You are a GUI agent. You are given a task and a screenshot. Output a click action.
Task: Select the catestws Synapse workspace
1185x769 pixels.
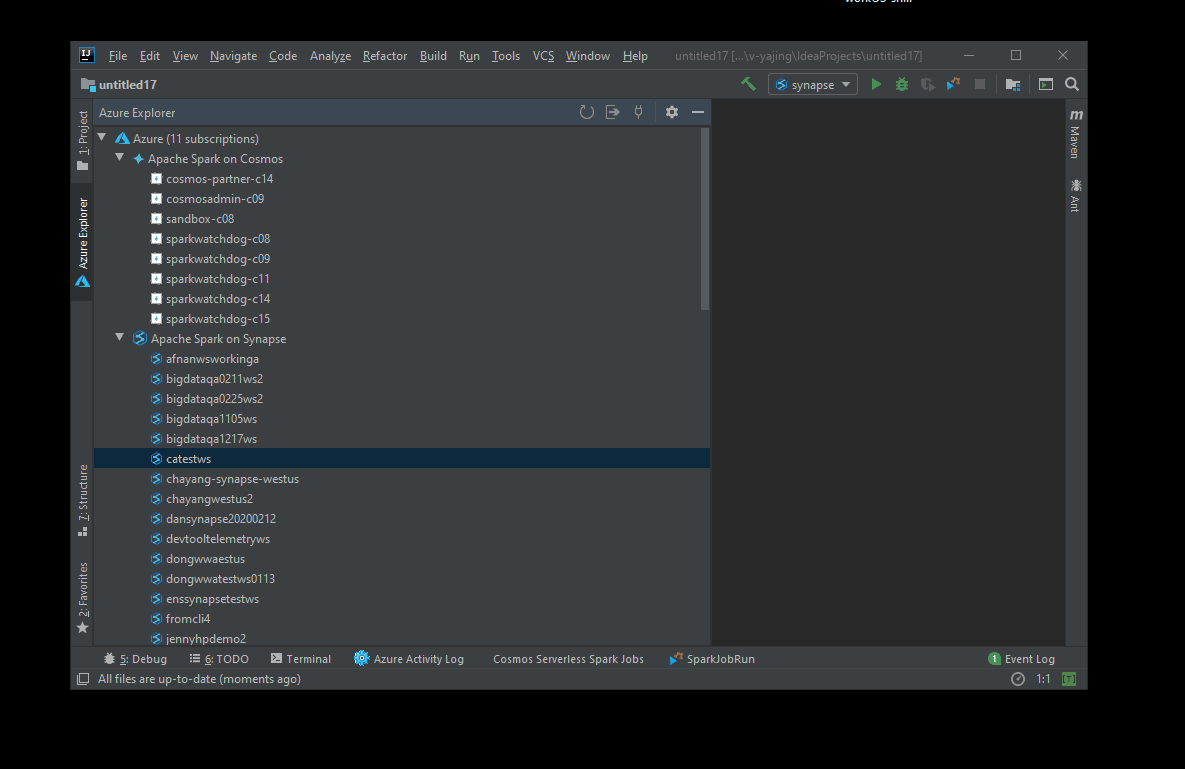click(186, 458)
